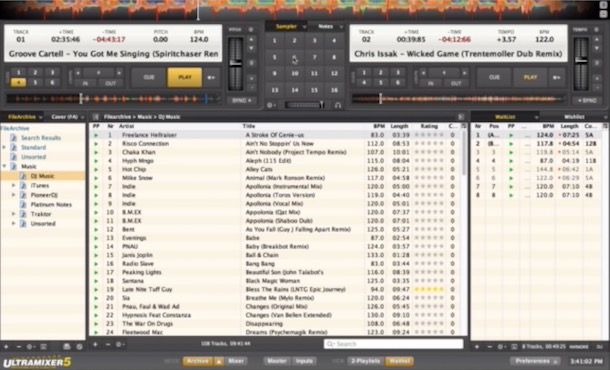Select Platinum Notes in the file tree
Viewport: 610px width, 370px height.
51,205
